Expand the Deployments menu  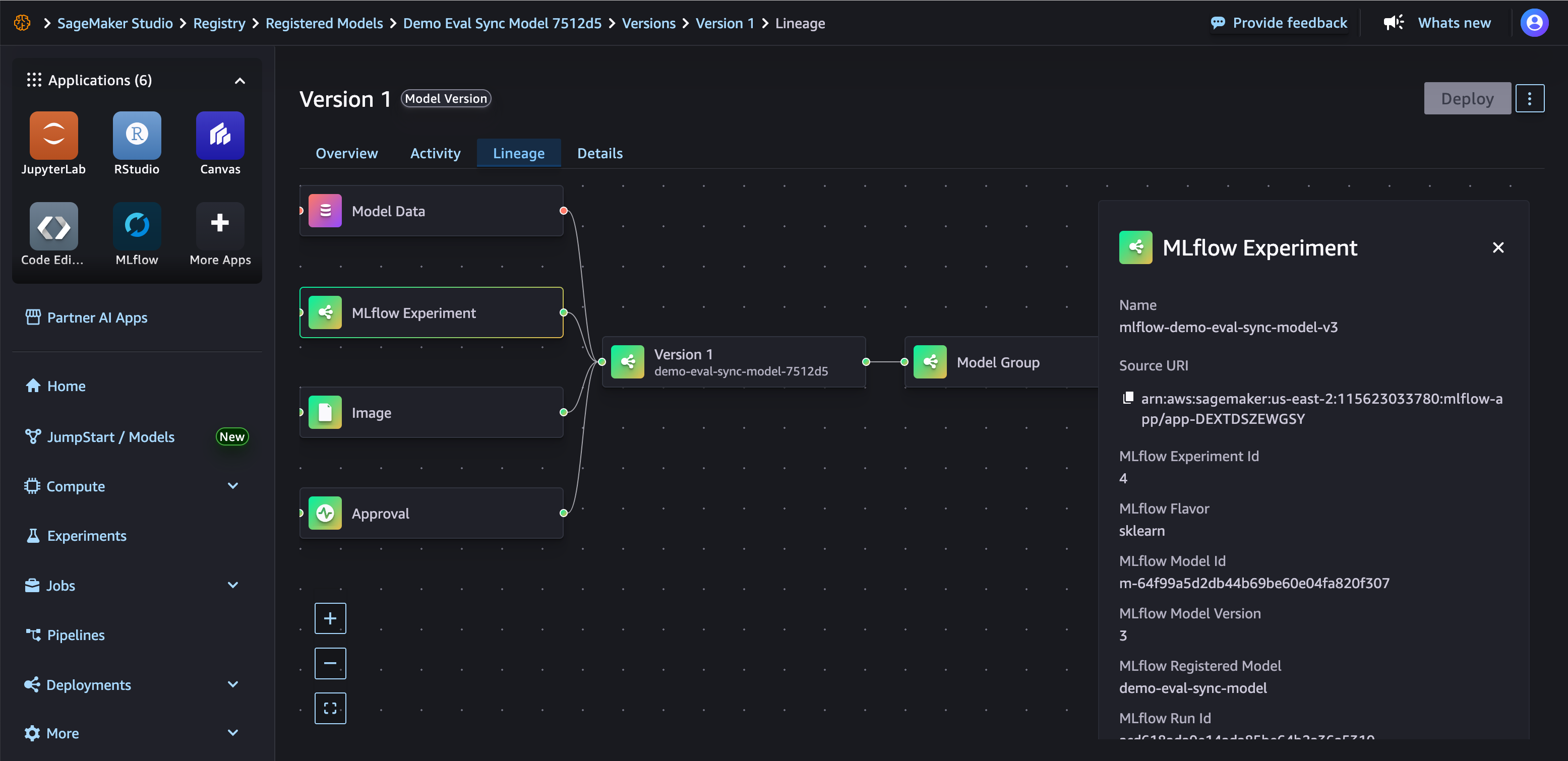(x=232, y=684)
